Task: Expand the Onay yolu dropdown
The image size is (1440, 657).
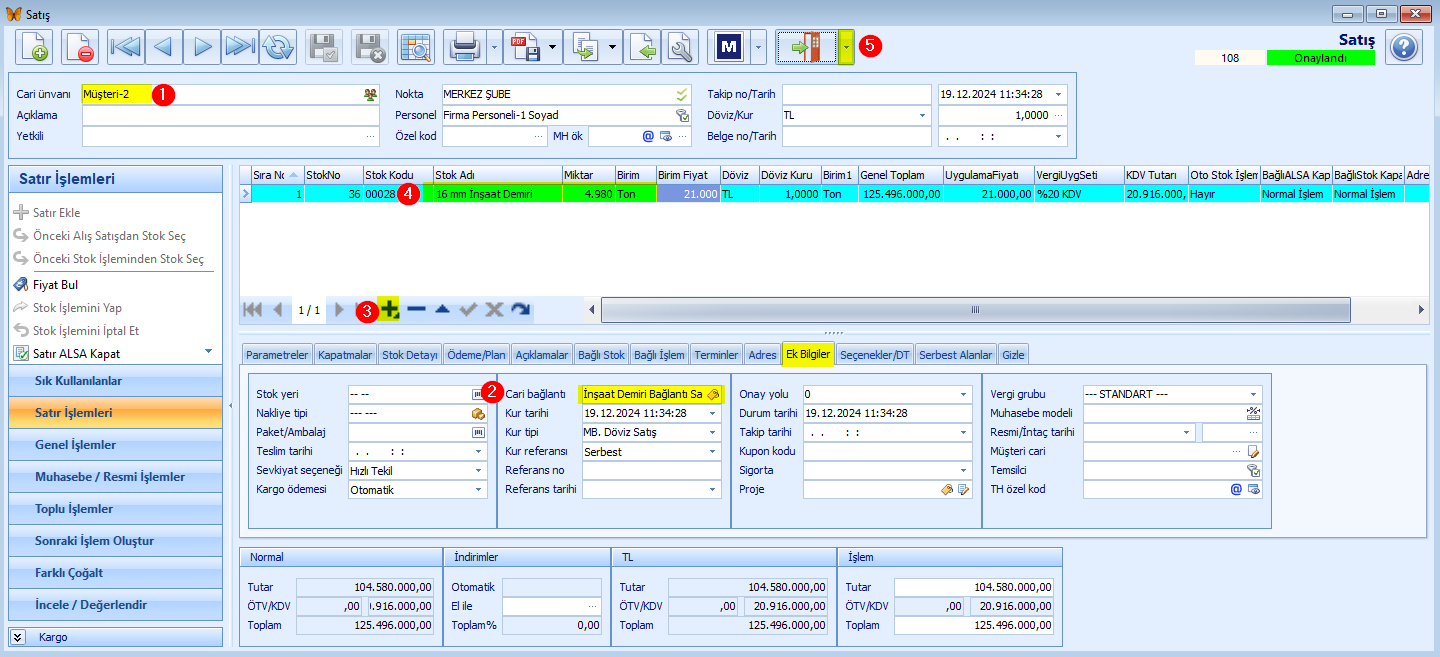Action: click(963, 394)
